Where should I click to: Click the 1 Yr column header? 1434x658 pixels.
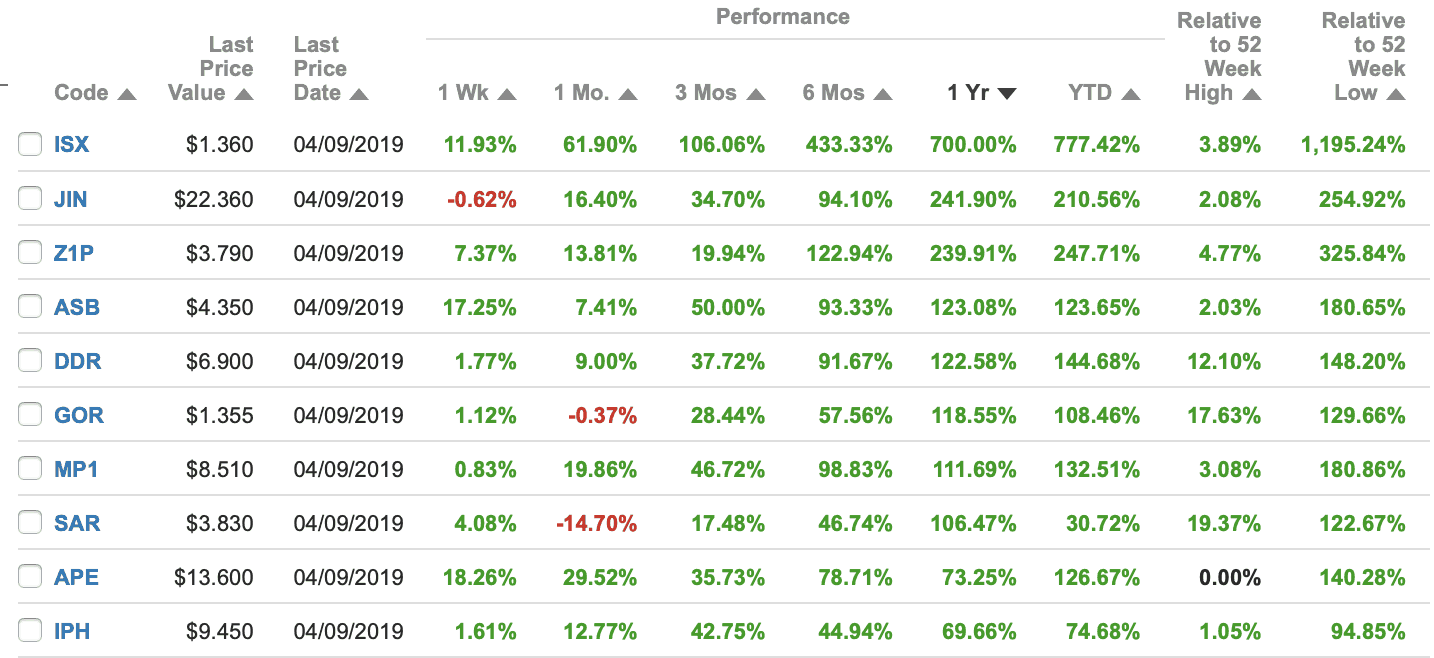pos(967,93)
